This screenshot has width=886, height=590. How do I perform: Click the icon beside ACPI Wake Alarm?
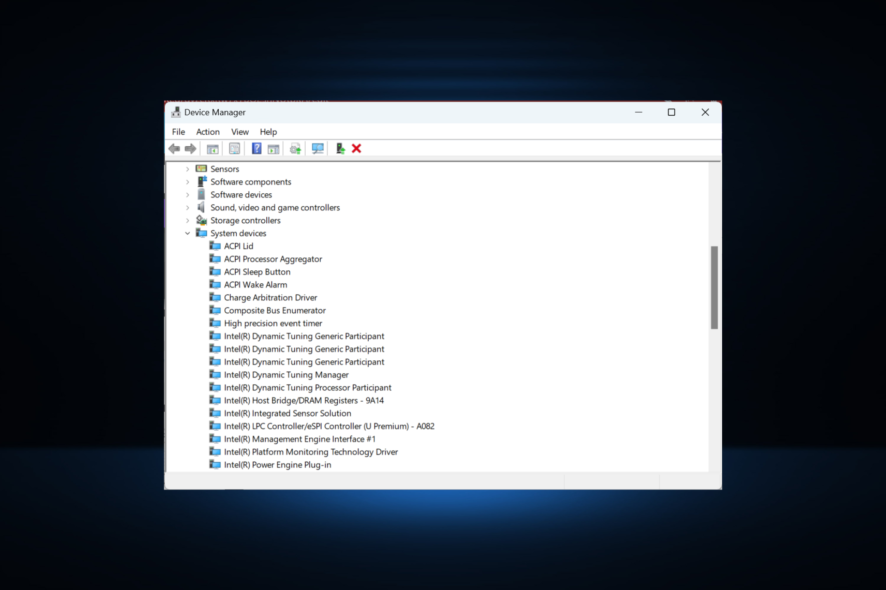215,284
